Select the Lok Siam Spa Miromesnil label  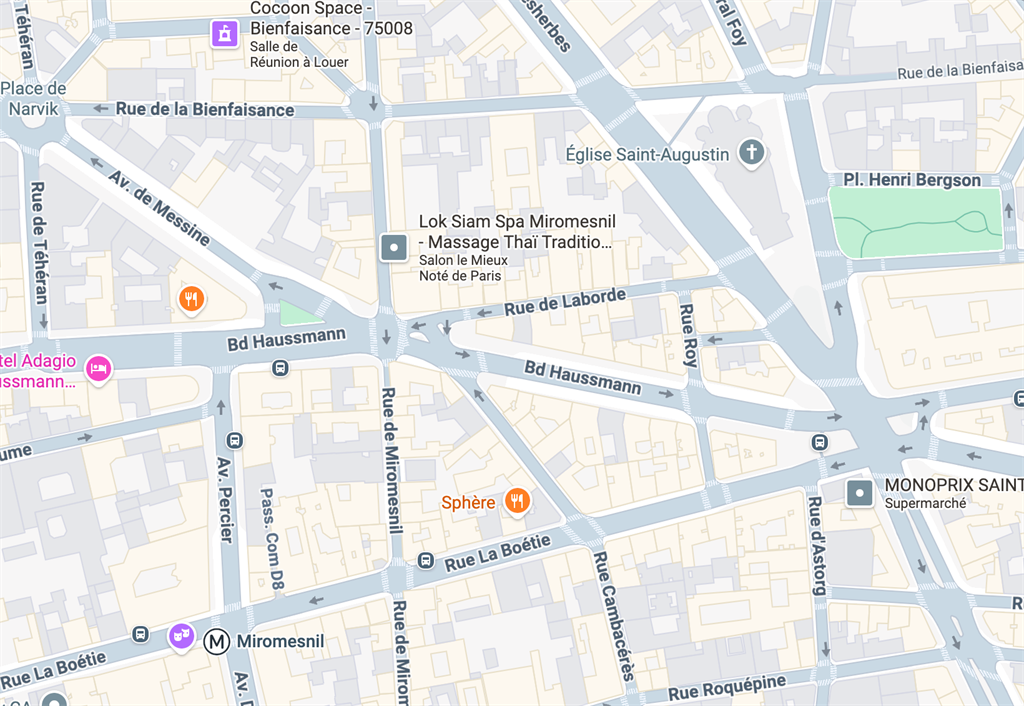517,232
